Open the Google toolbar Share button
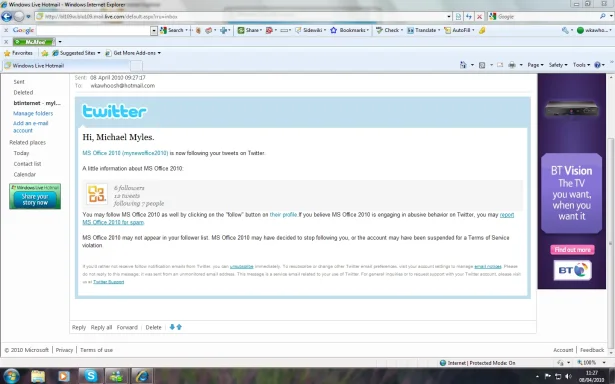This screenshot has width=615, height=384. click(x=249, y=30)
